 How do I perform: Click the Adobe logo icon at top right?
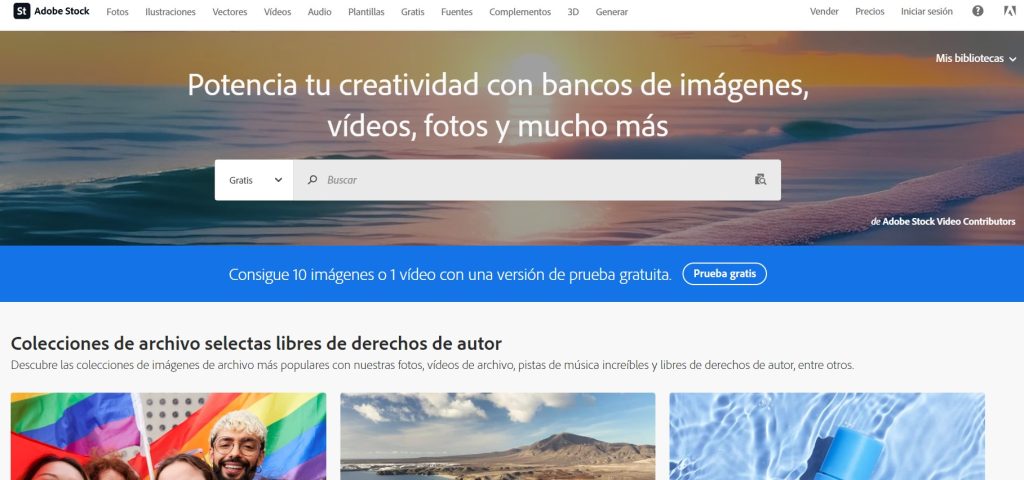click(1010, 11)
